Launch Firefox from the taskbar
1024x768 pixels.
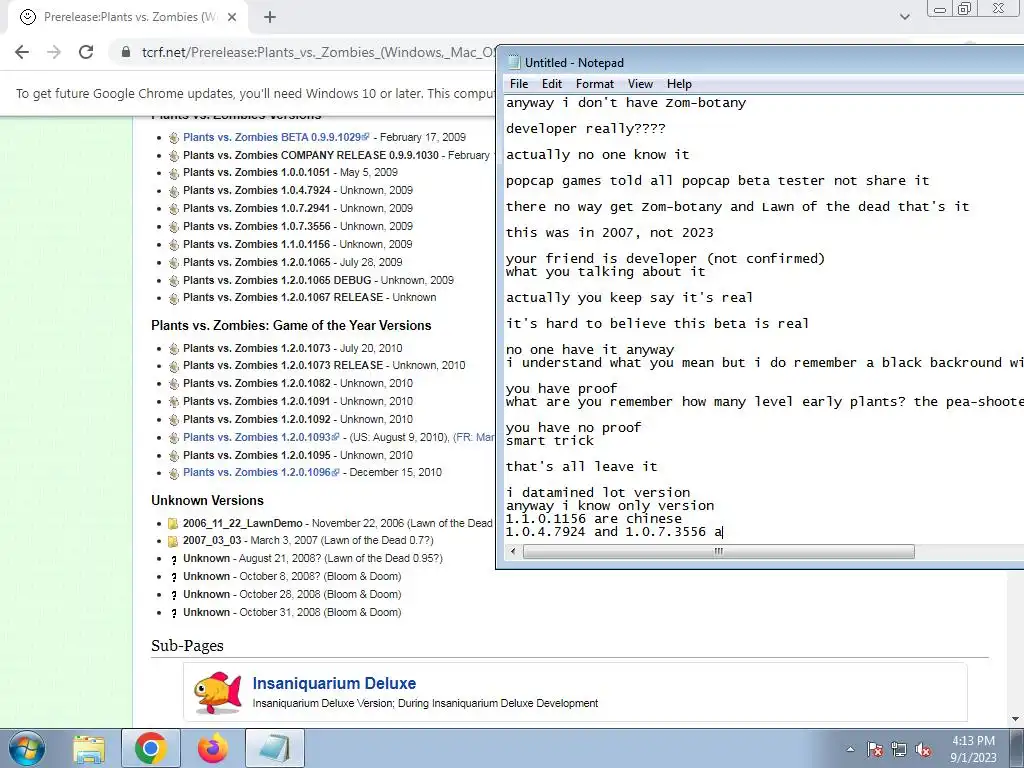tap(213, 748)
